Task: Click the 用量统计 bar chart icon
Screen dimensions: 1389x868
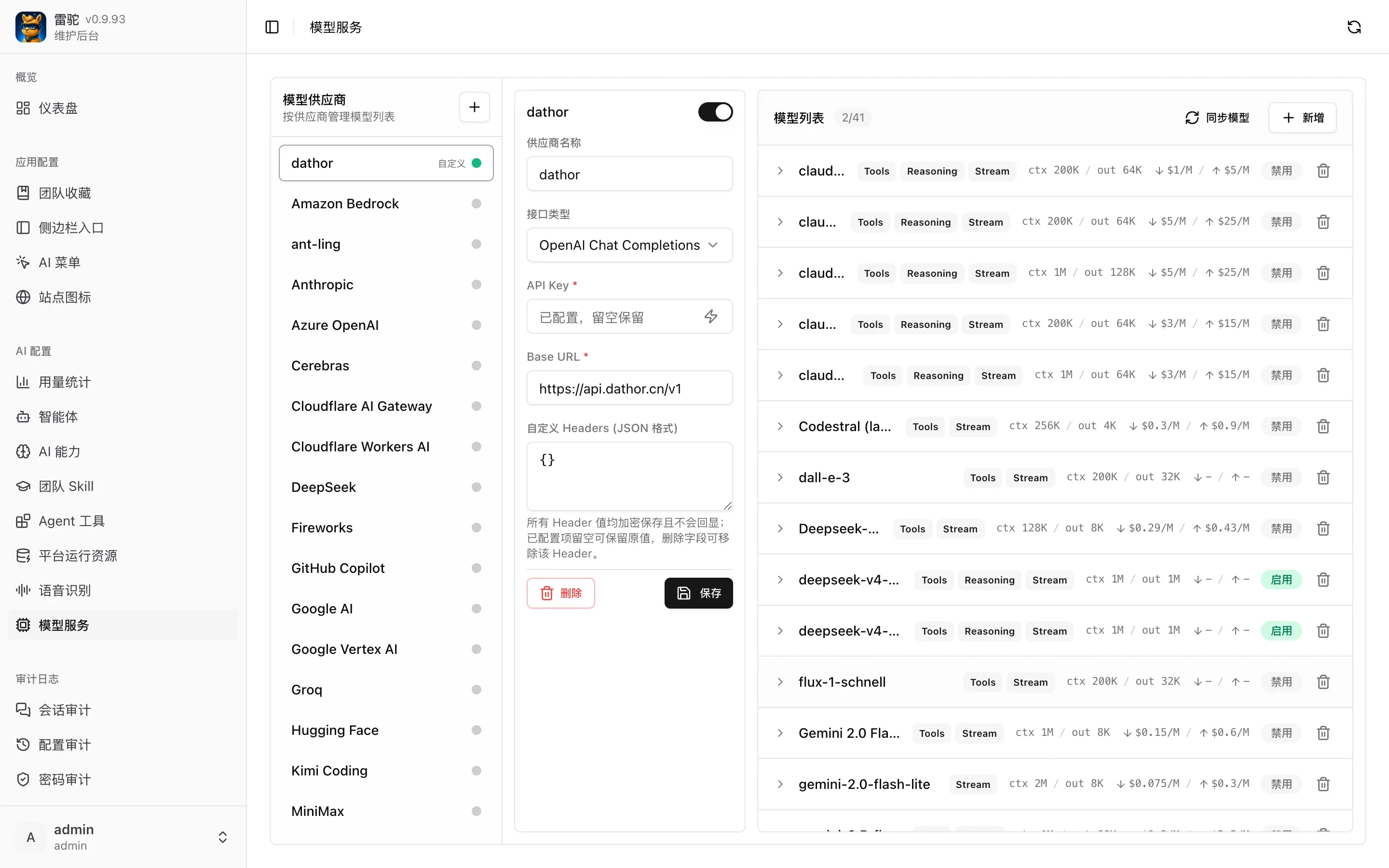Action: 23,382
